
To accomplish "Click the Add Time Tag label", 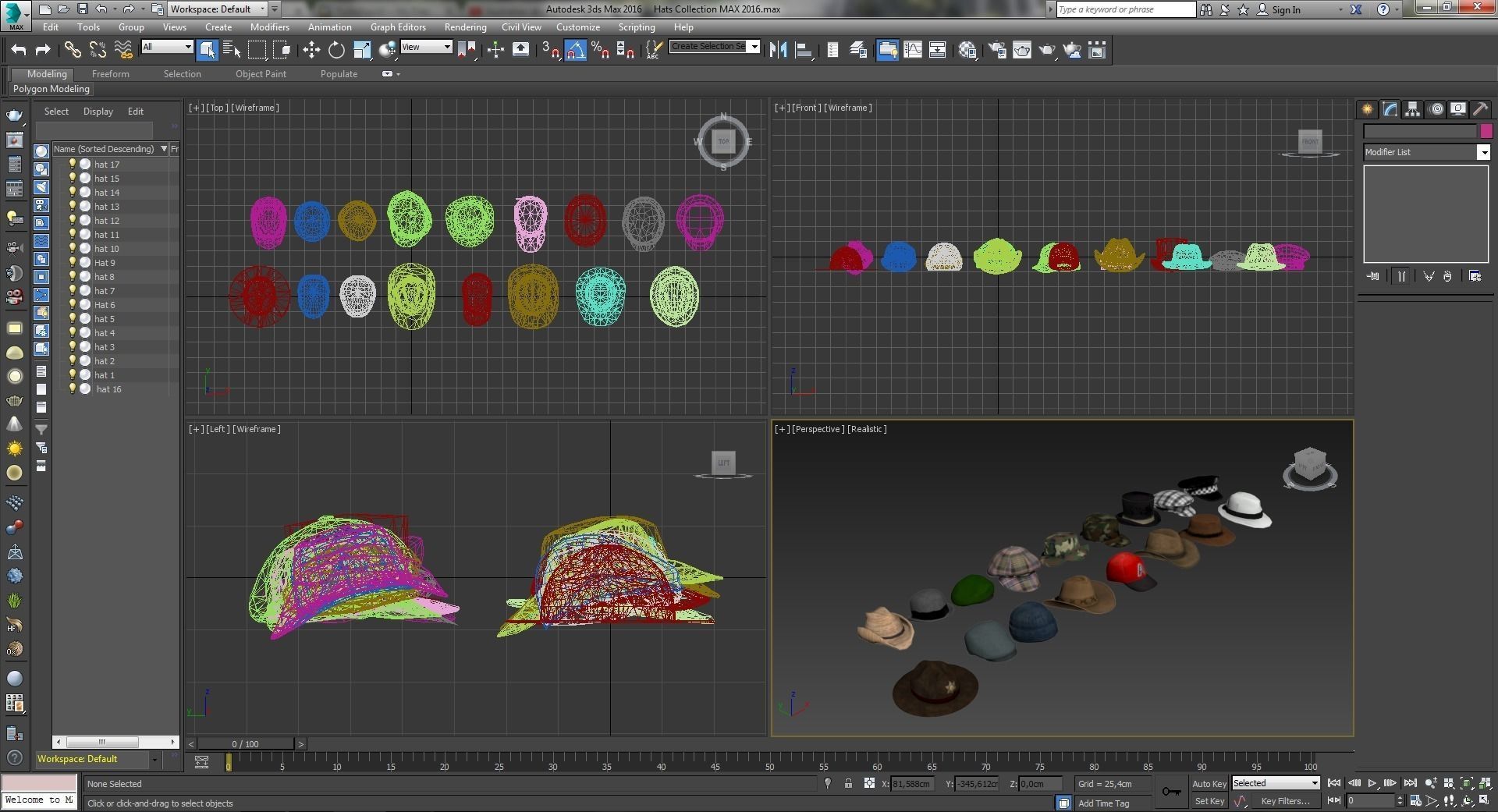I will click(x=1103, y=803).
